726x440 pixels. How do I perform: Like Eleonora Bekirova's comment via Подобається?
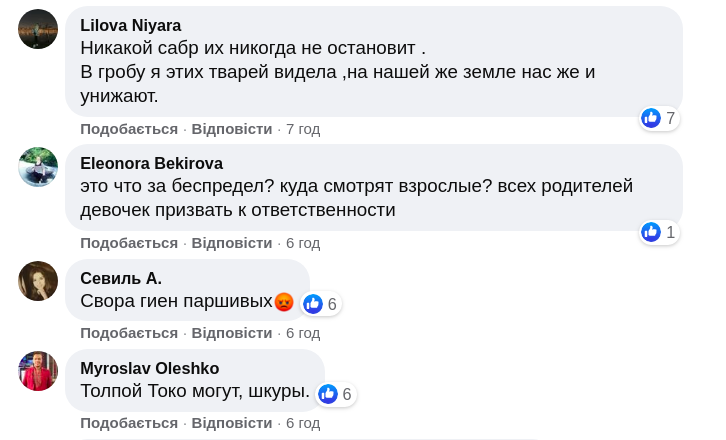[129, 243]
